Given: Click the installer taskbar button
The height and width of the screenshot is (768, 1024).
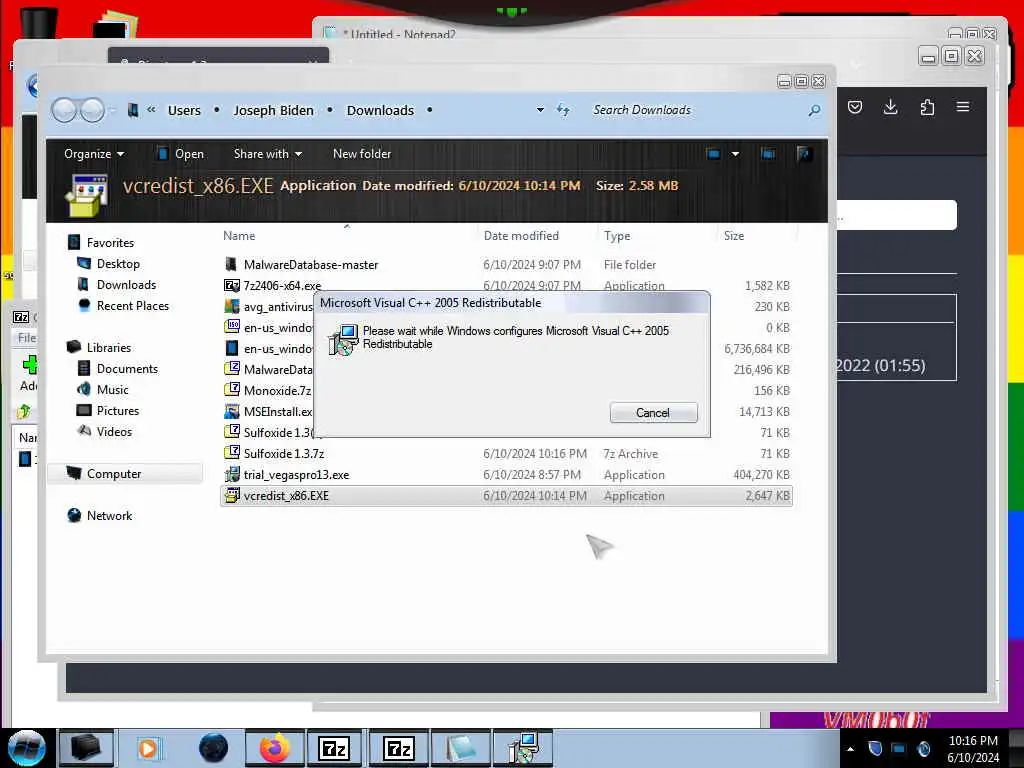Looking at the screenshot, I should pyautogui.click(x=524, y=748).
